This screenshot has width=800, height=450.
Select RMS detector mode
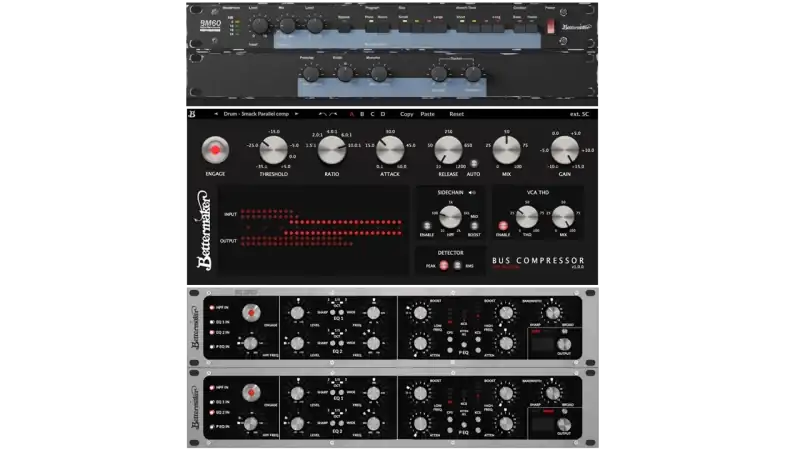click(x=457, y=265)
